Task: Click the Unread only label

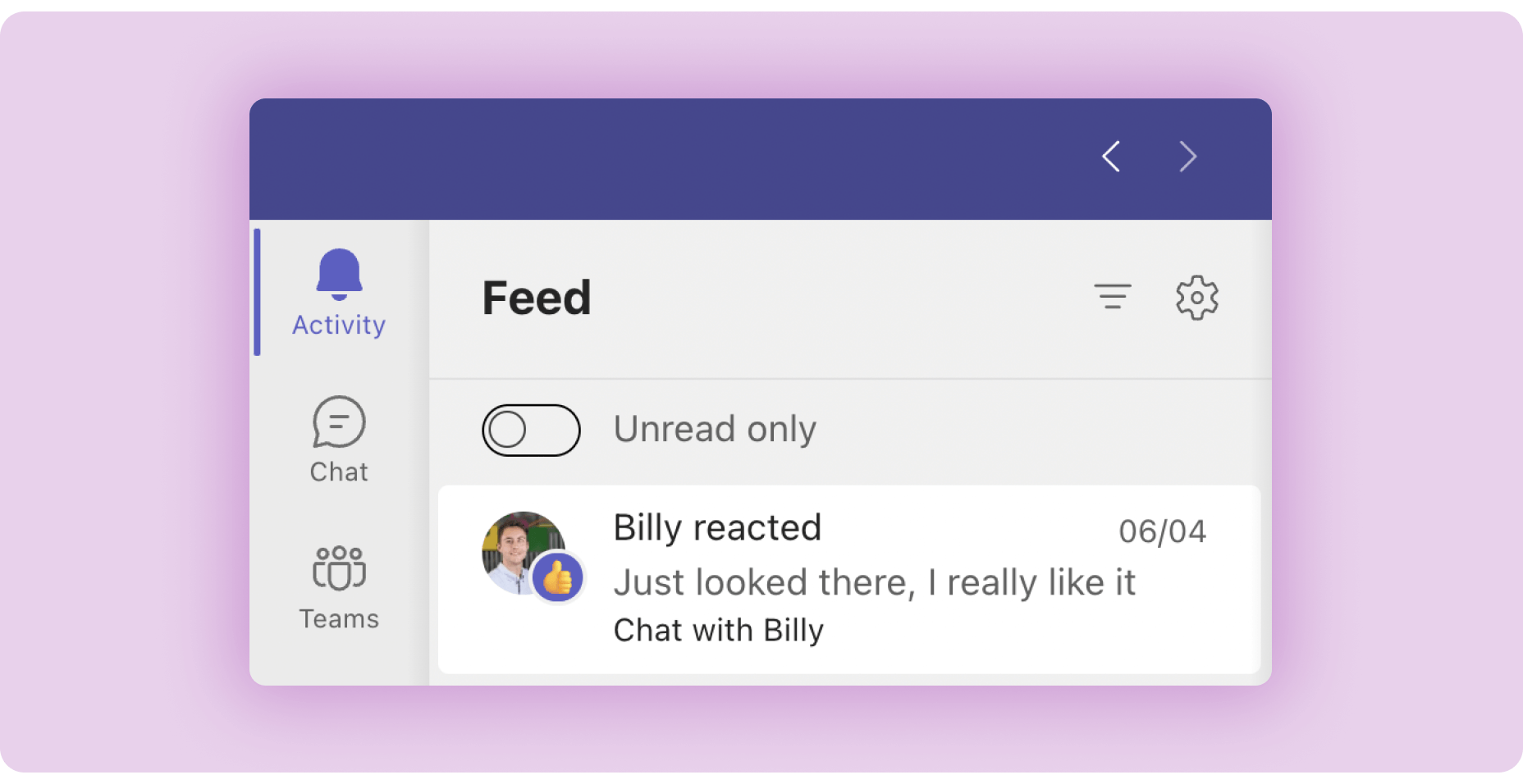Action: tap(715, 429)
